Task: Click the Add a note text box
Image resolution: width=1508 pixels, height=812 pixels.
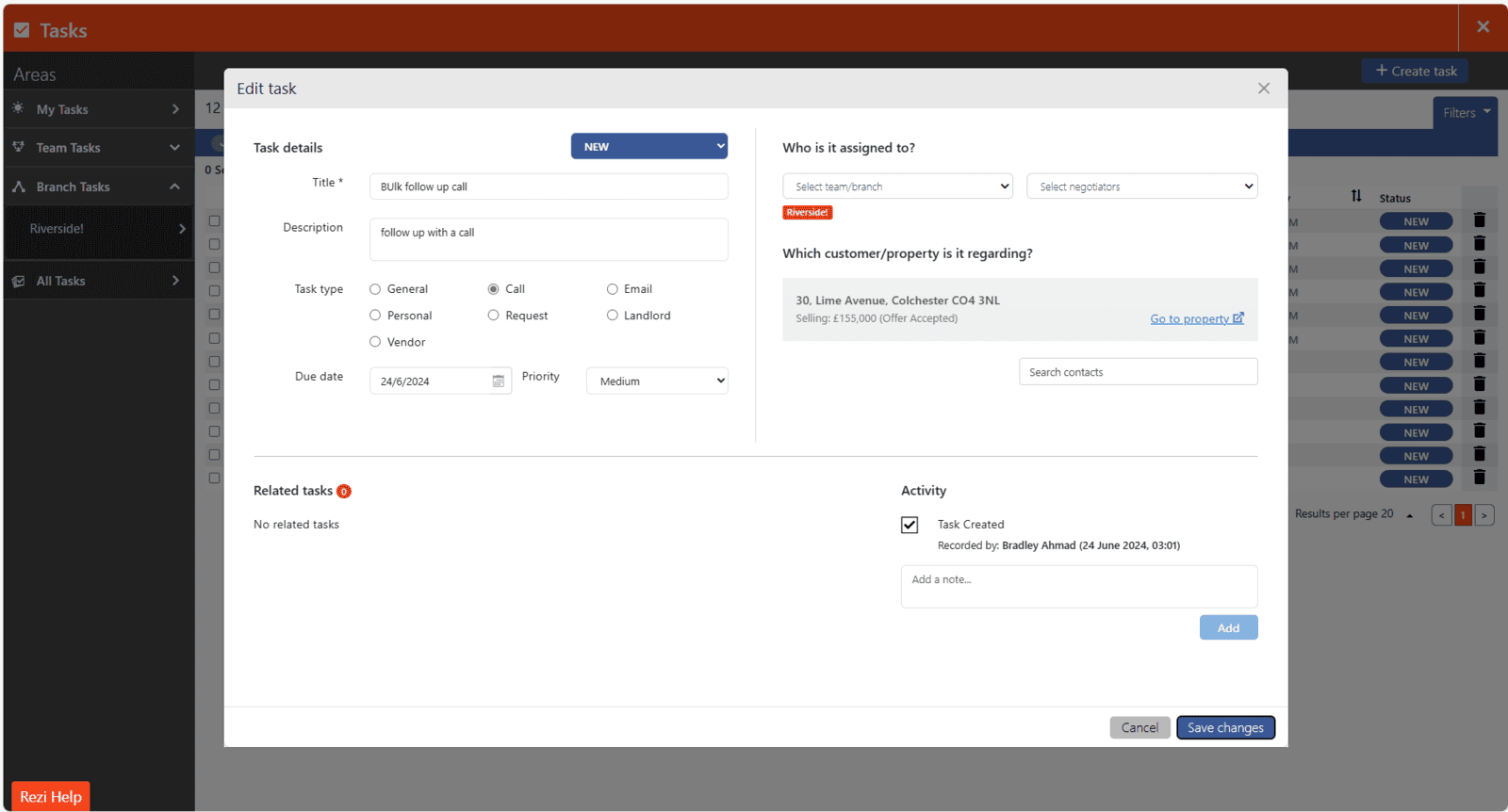Action: [1079, 586]
